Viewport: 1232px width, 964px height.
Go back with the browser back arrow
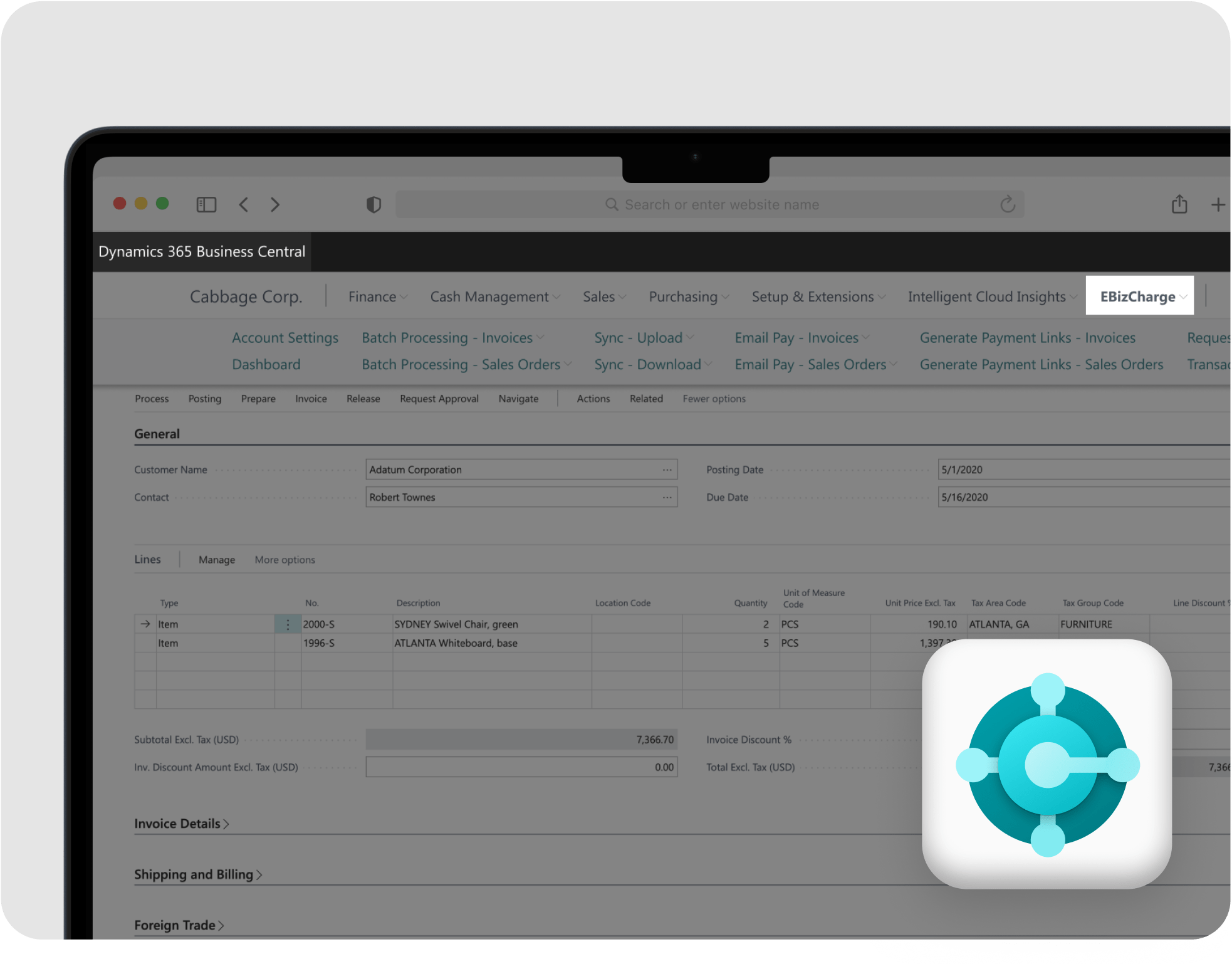[x=244, y=204]
